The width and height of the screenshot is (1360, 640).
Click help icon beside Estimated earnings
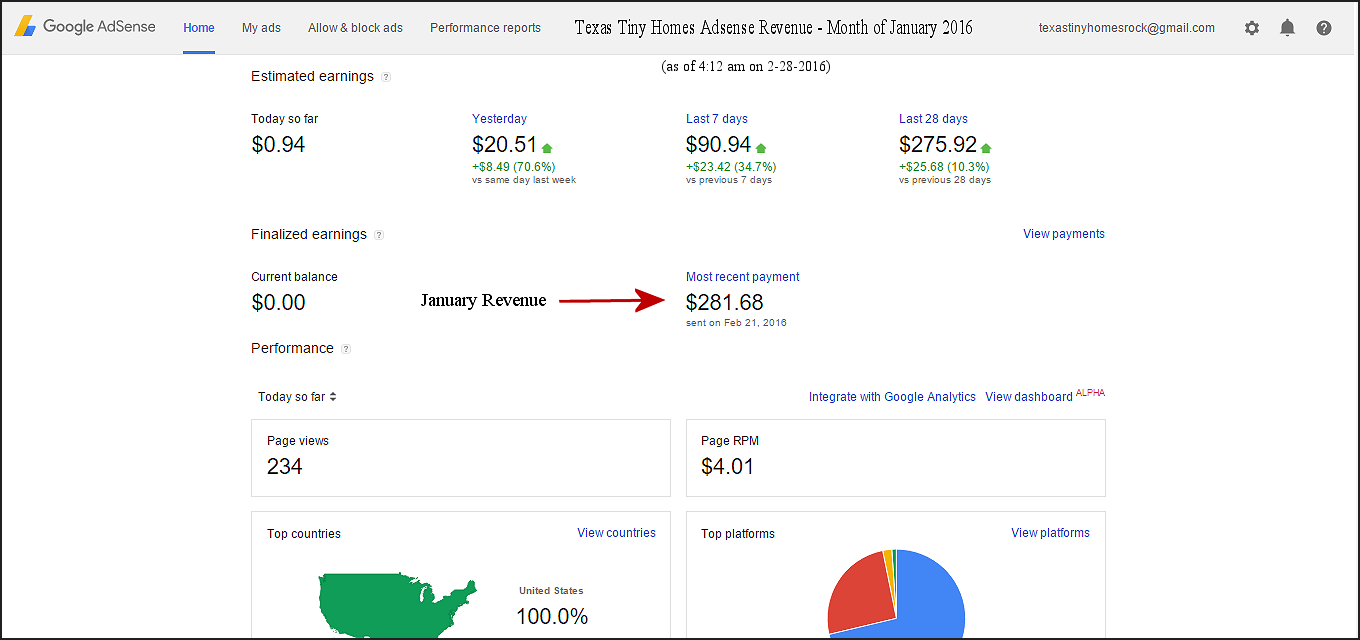[x=386, y=77]
